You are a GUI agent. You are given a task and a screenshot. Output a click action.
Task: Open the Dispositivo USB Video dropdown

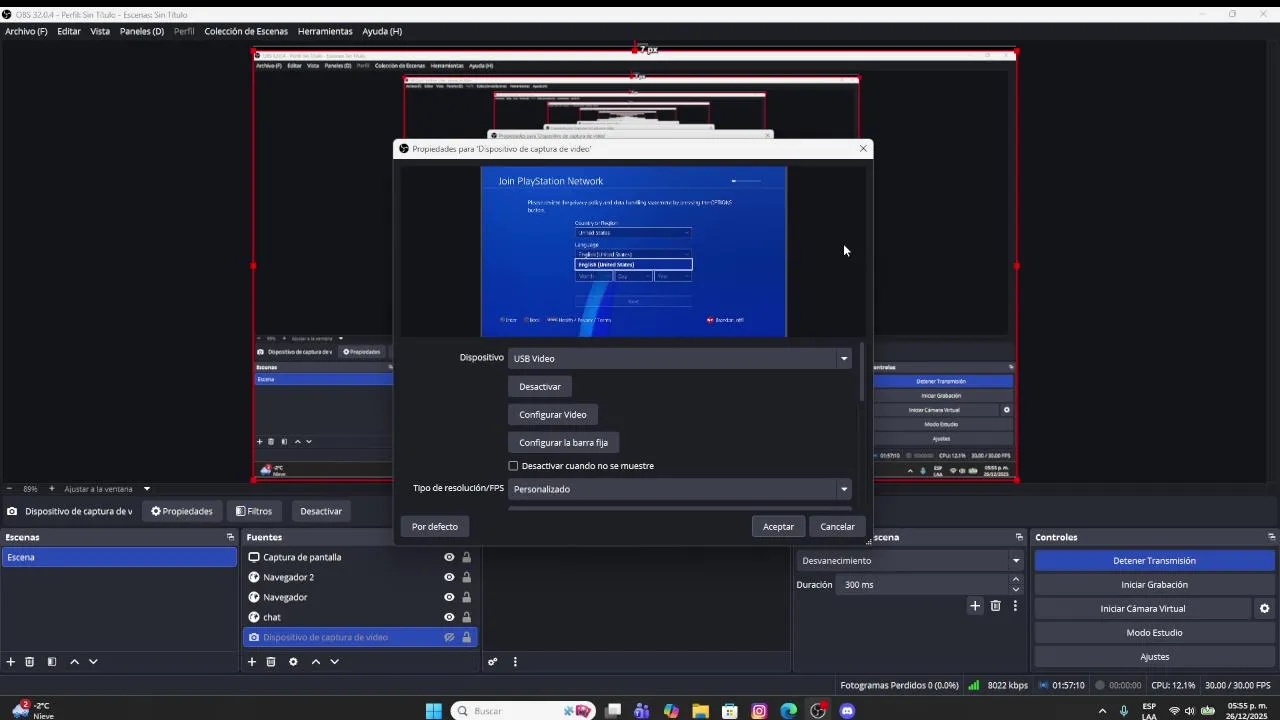tap(680, 358)
